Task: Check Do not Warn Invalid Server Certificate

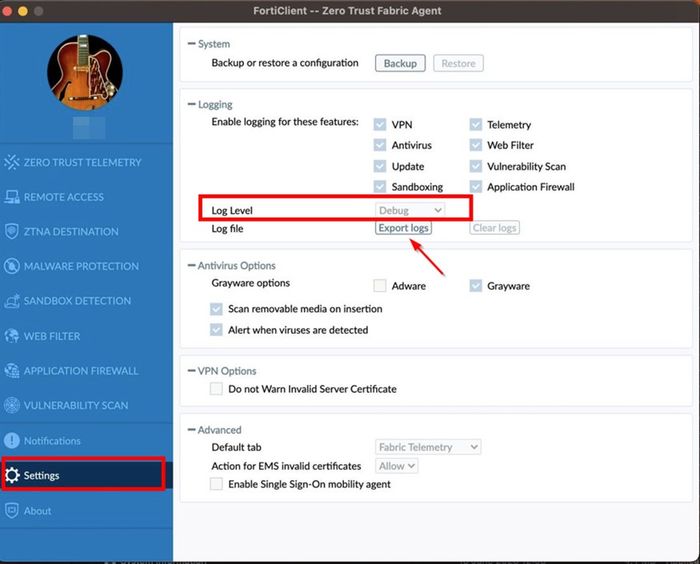Action: pyautogui.click(x=216, y=389)
